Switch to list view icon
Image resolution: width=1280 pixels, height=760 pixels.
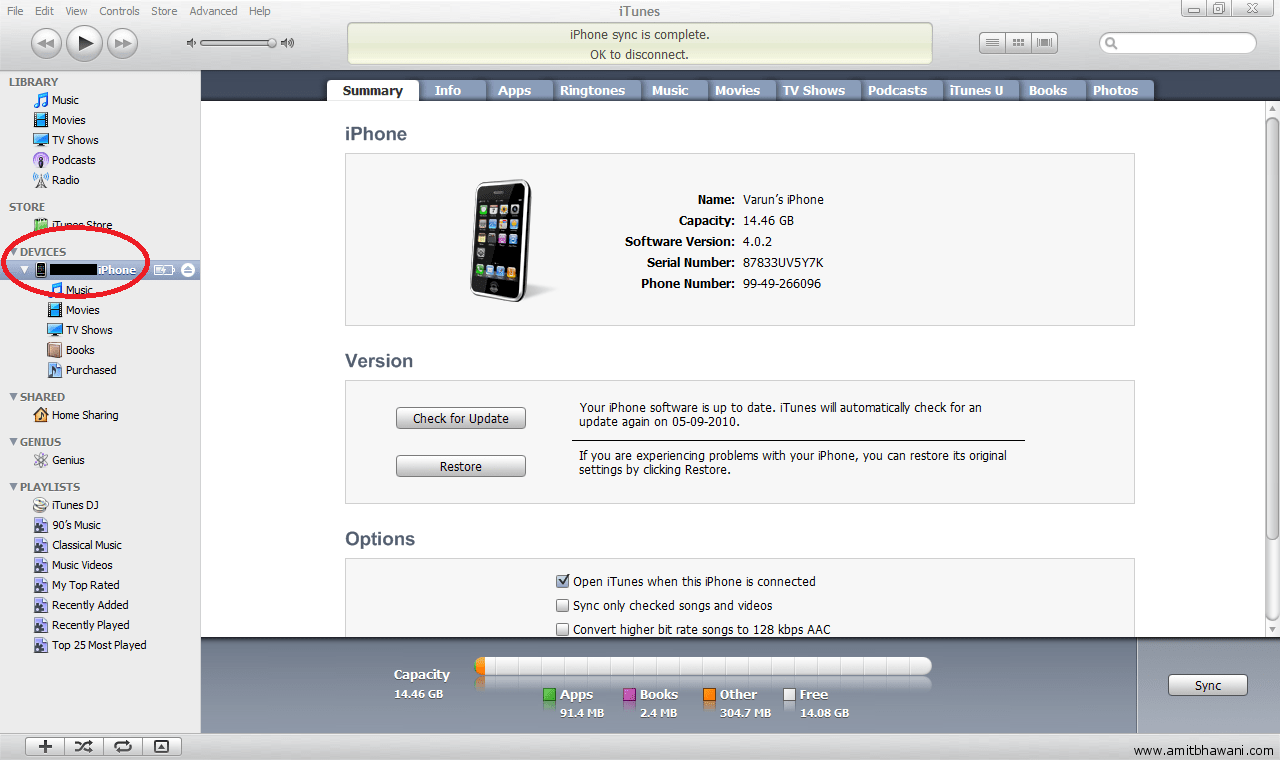coord(992,43)
